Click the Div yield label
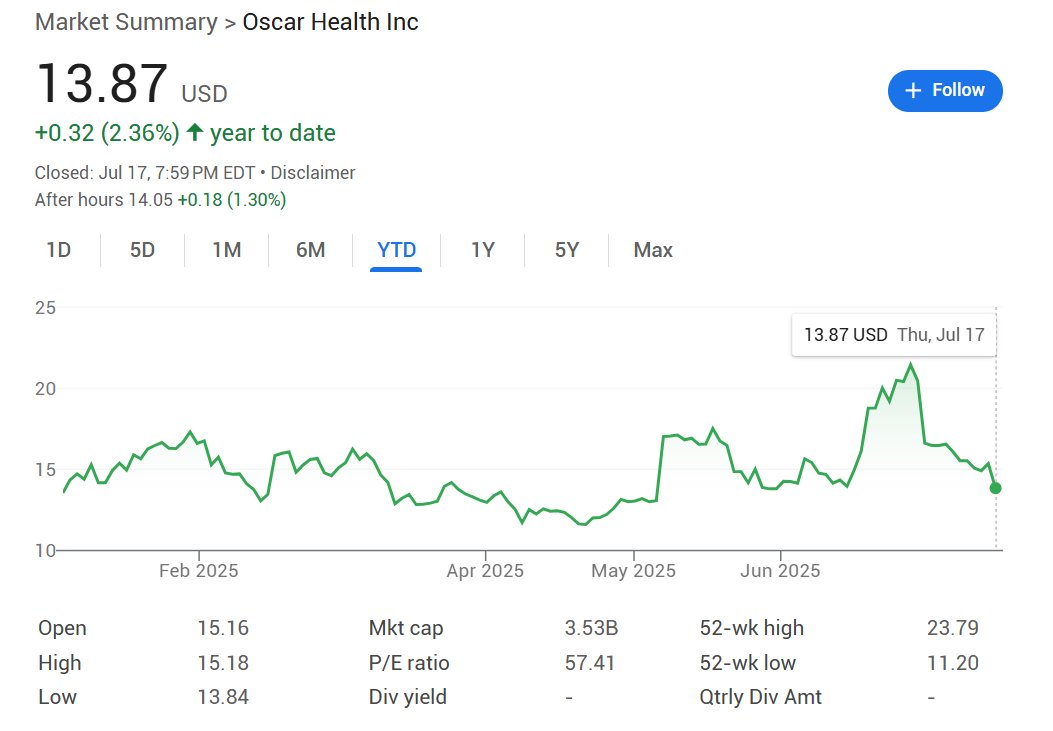Image resolution: width=1053 pixels, height=731 pixels. (408, 697)
